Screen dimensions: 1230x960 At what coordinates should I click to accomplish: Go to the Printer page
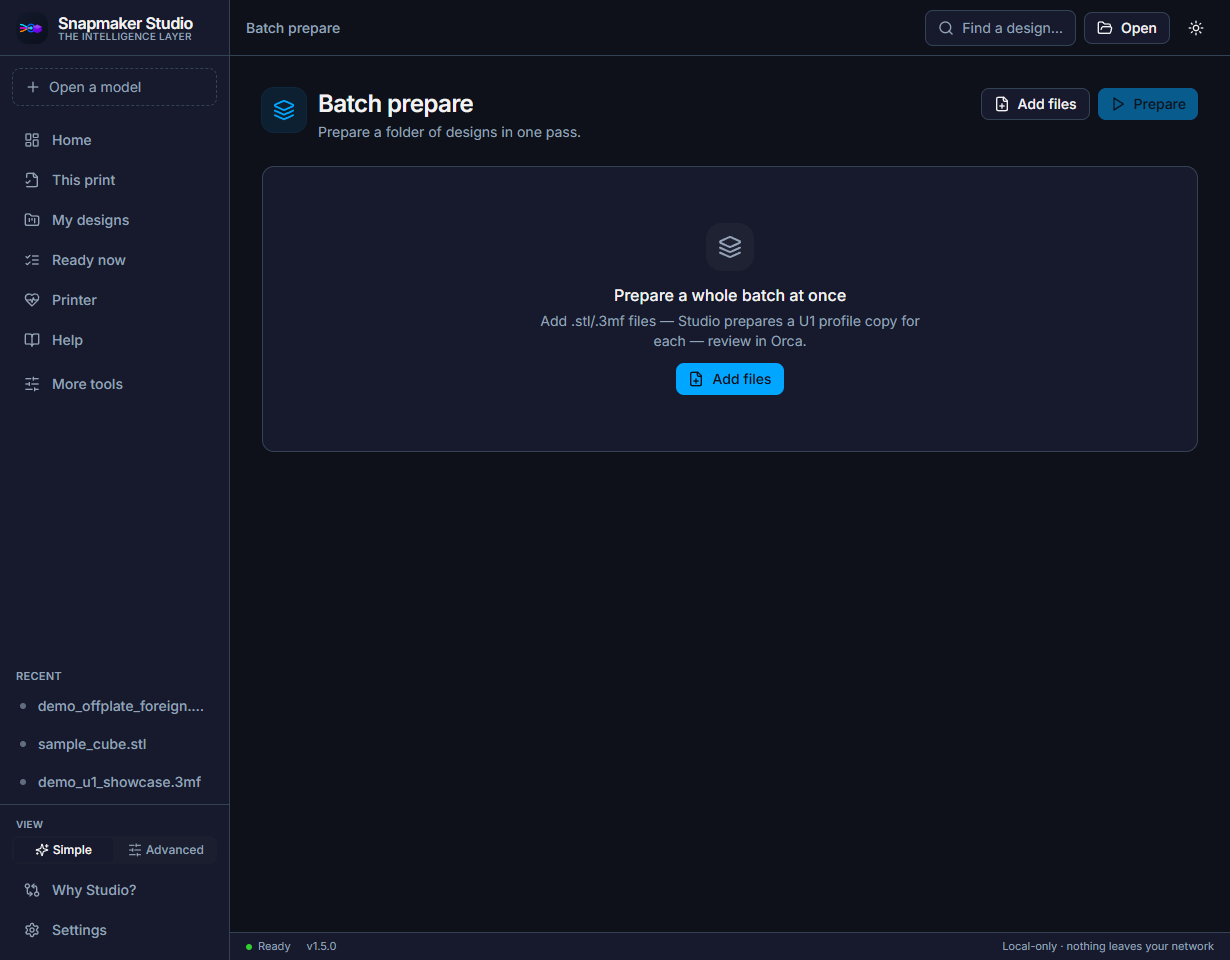point(114,300)
